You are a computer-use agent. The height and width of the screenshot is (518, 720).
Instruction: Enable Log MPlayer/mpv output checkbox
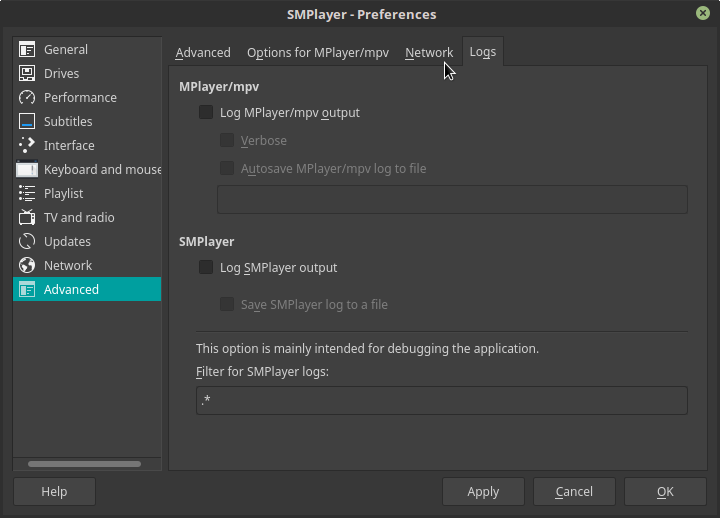click(206, 113)
